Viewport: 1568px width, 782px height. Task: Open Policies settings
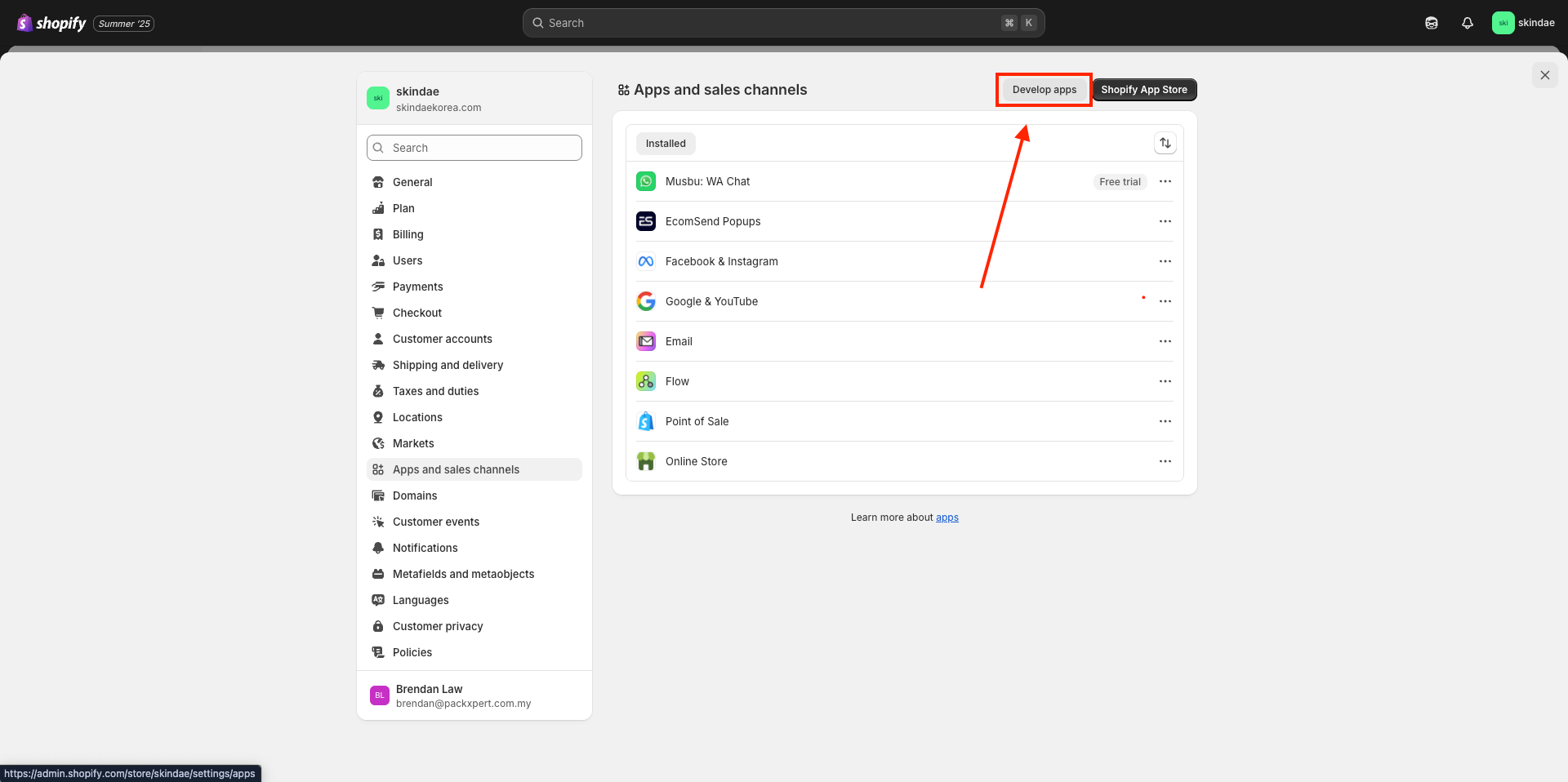474,652
